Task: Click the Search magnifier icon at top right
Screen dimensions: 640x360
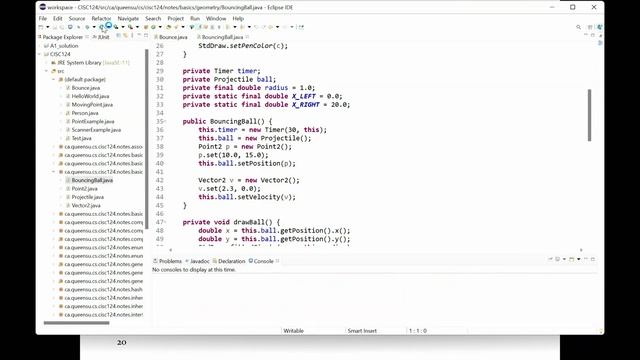Action: click(x=578, y=27)
